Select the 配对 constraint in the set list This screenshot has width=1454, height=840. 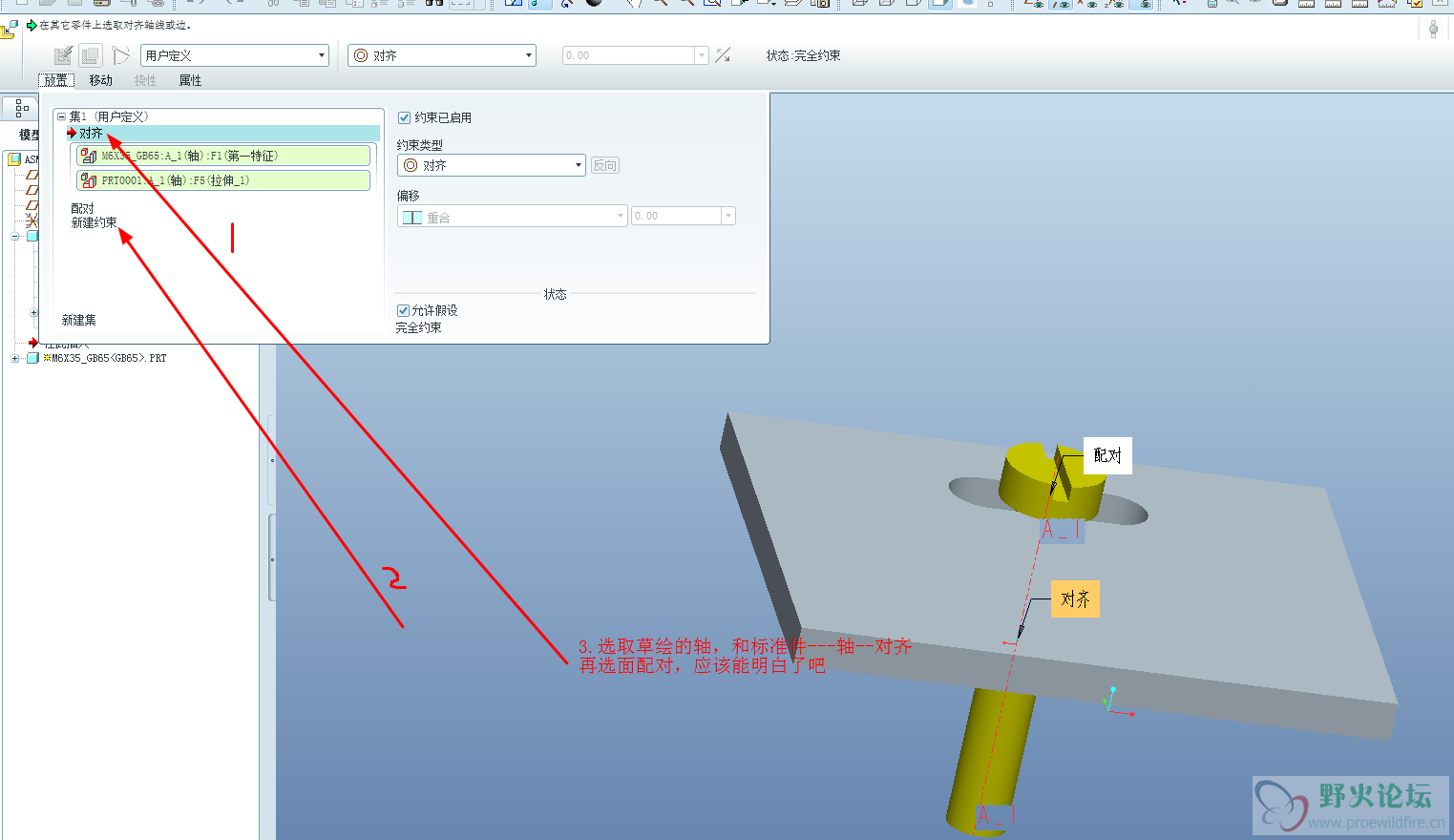click(82, 208)
